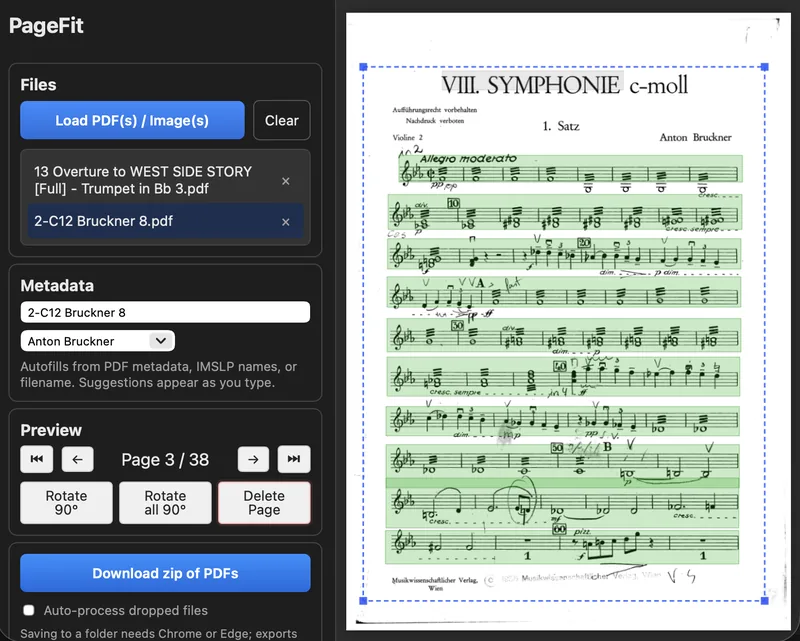This screenshot has width=800, height=641.
Task: Download zip of PDFs
Action: [x=165, y=573]
